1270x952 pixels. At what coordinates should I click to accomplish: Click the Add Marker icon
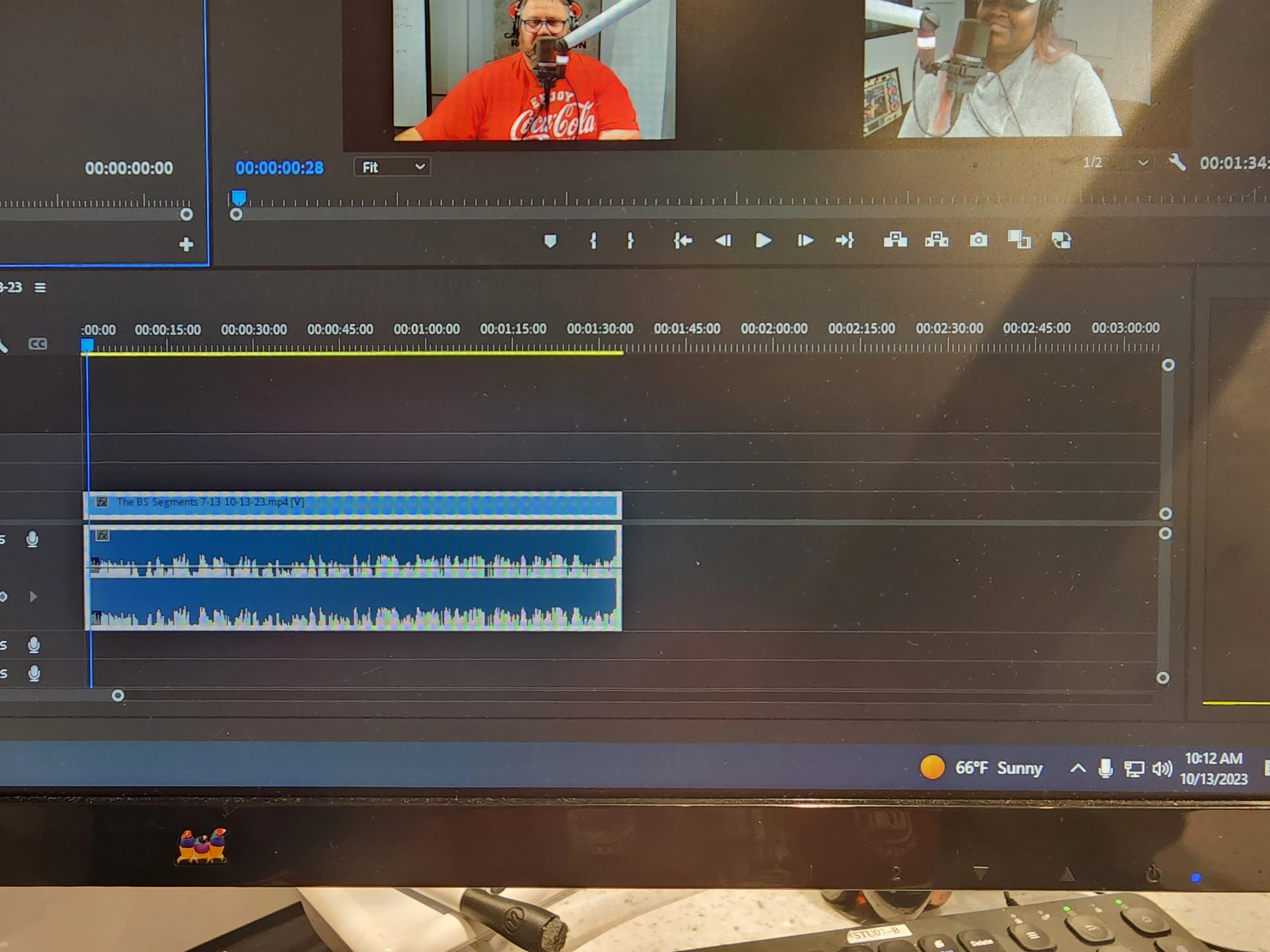pos(550,241)
